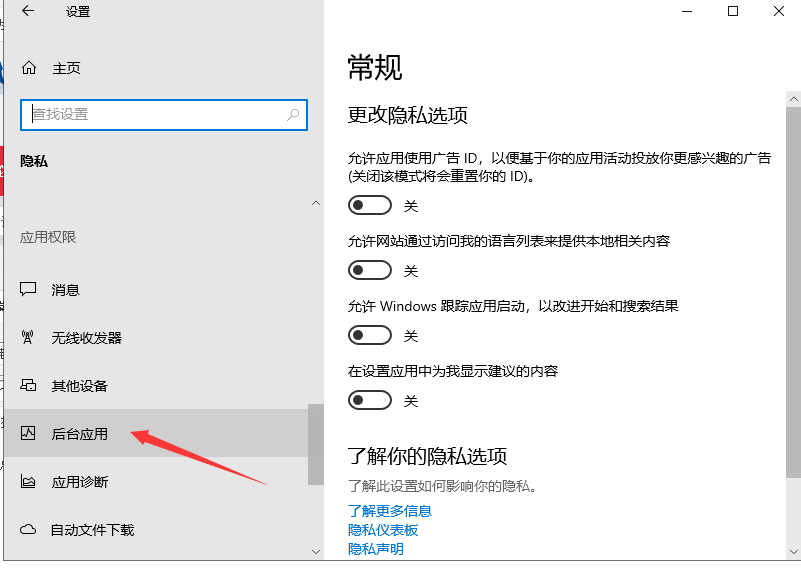The height and width of the screenshot is (578, 801).
Task: Click main pane scrollbar up arrow
Action: pyautogui.click(x=792, y=99)
